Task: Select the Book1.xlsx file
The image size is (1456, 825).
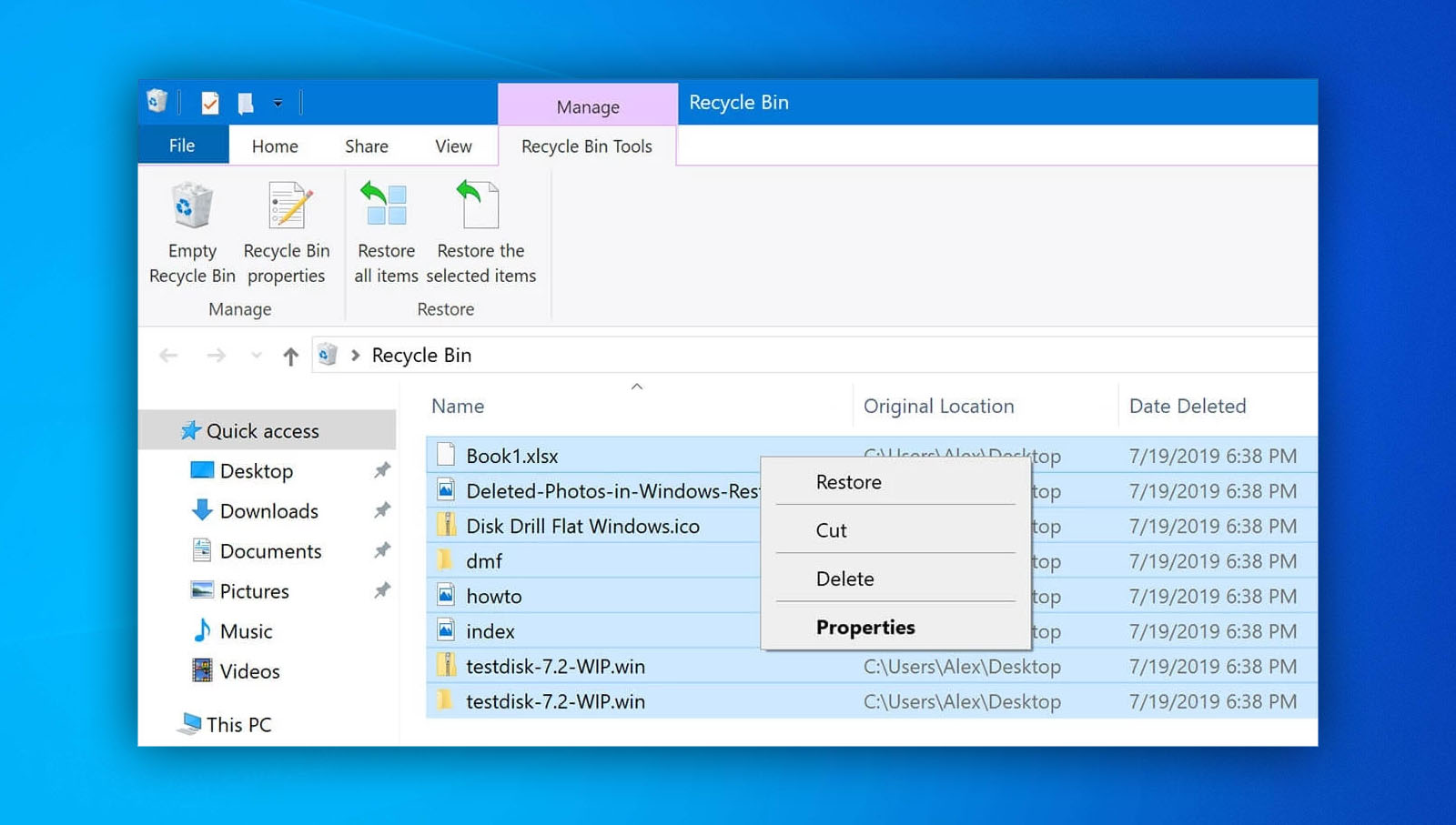Action: 512,456
